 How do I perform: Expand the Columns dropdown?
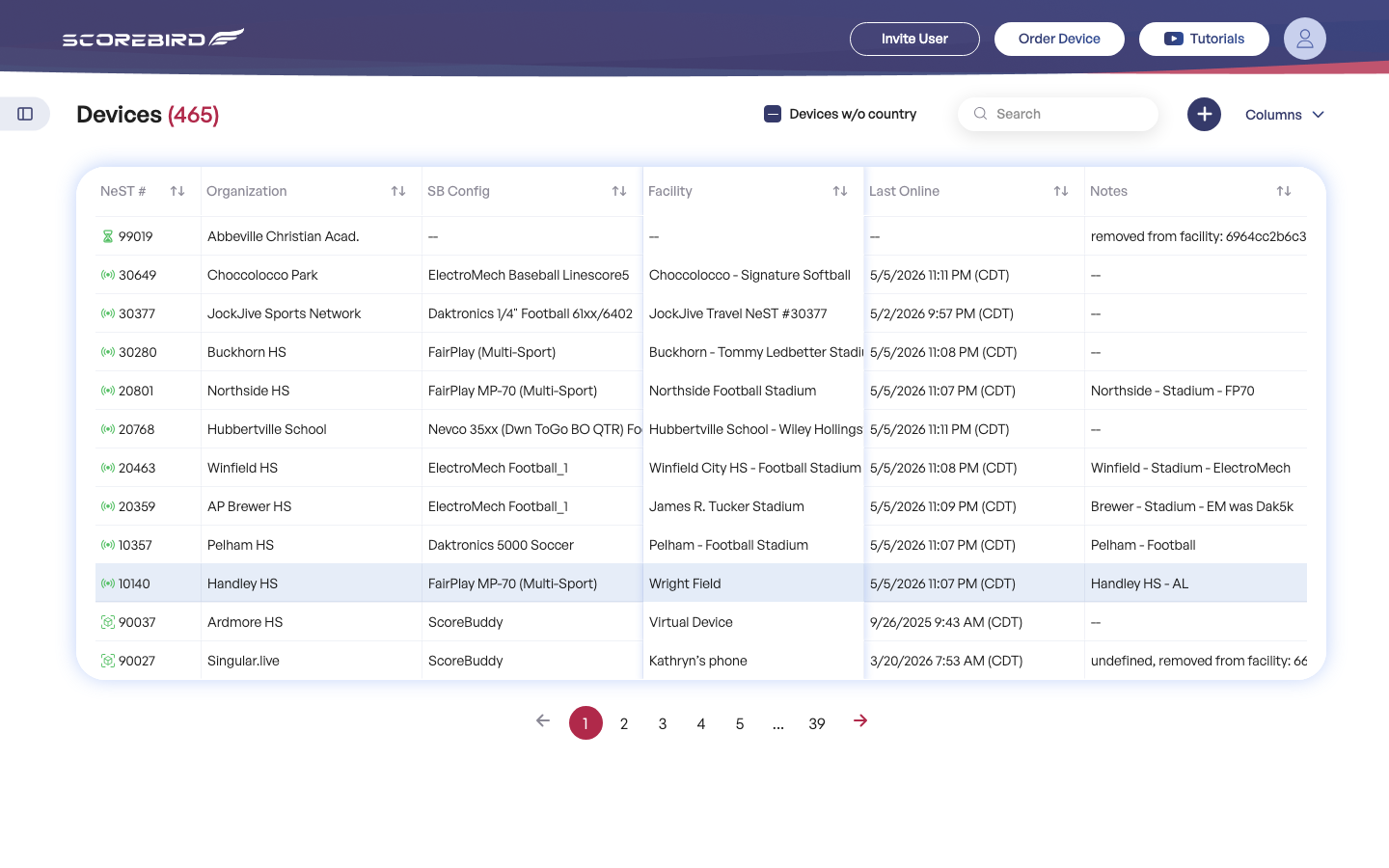[x=1285, y=115]
